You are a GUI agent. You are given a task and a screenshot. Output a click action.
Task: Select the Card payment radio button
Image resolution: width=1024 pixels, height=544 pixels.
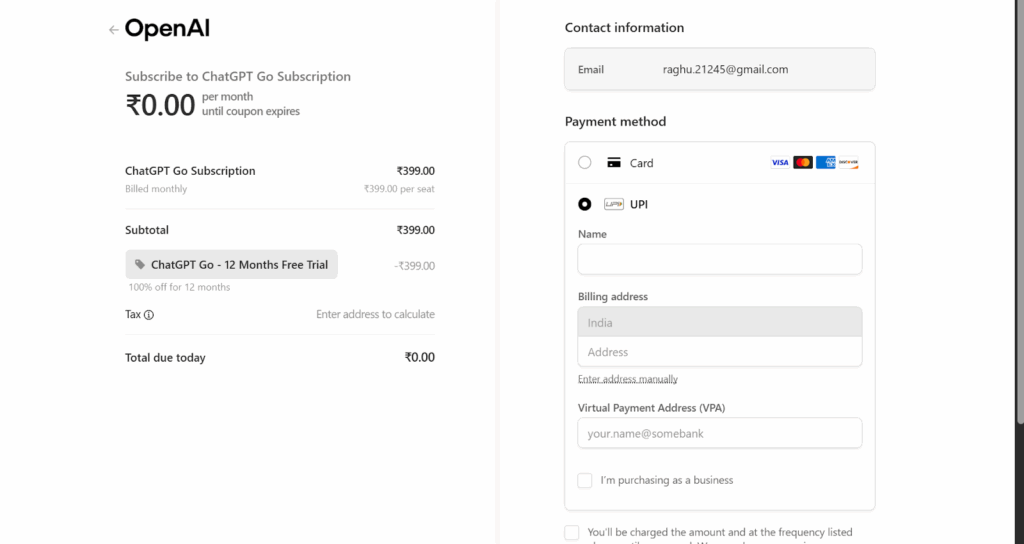(584, 163)
